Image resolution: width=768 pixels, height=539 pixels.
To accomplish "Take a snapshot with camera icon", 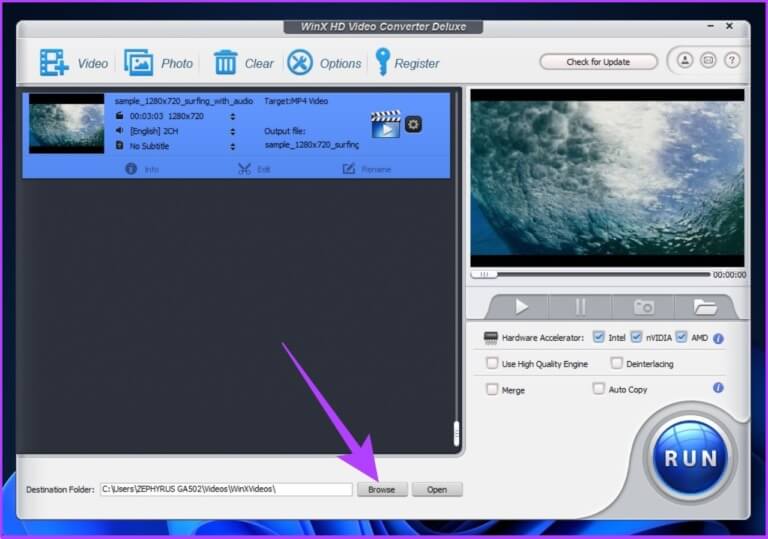I will tap(644, 307).
